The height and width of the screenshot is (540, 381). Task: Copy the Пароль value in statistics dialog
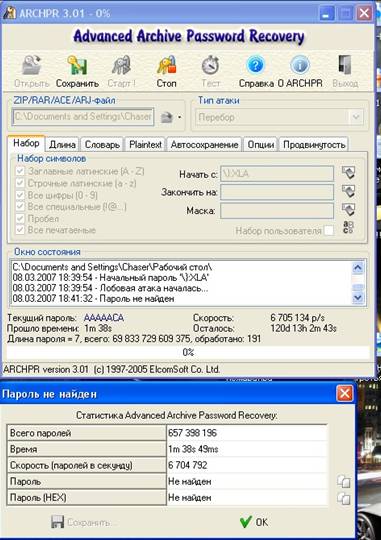[x=343, y=481]
